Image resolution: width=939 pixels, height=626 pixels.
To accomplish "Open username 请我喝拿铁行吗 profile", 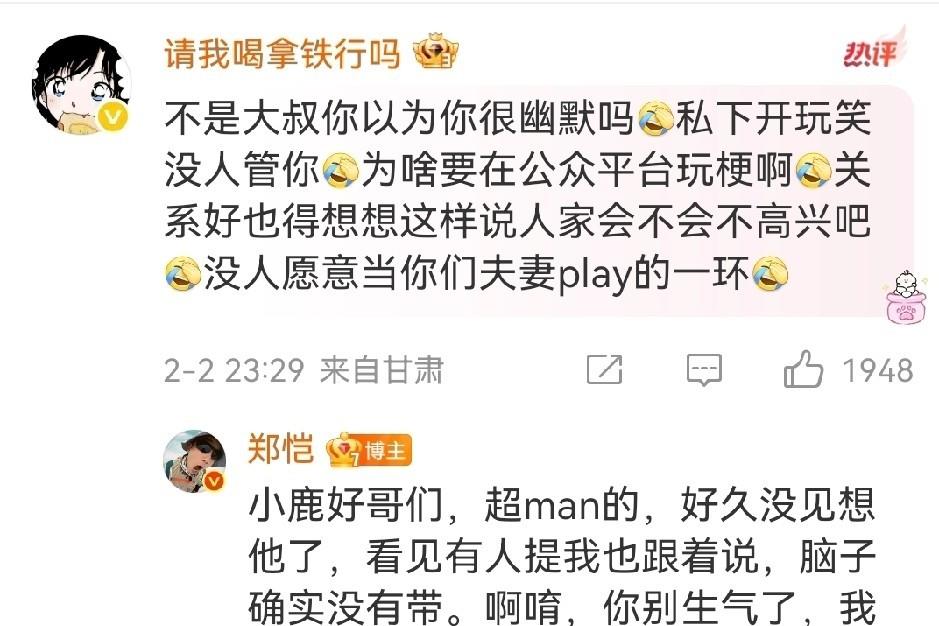I will click(282, 53).
